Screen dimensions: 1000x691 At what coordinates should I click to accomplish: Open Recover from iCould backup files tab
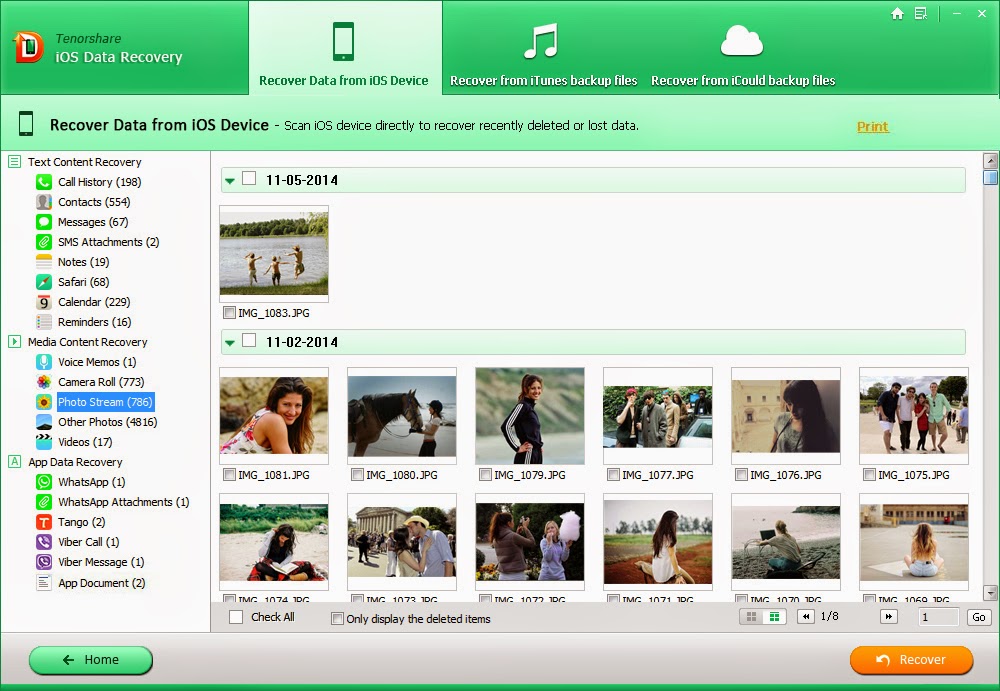[x=743, y=55]
